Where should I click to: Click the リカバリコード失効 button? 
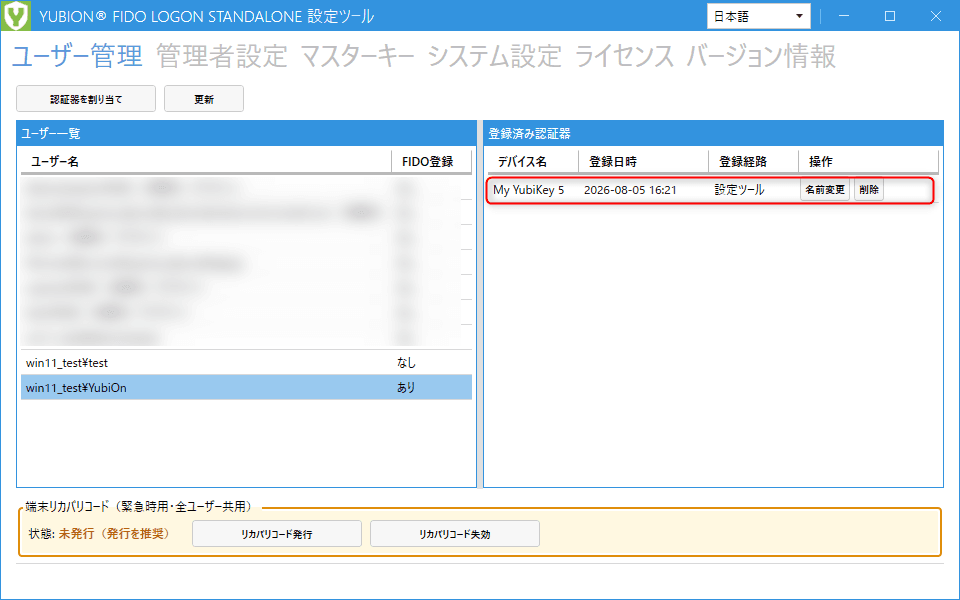click(x=455, y=534)
